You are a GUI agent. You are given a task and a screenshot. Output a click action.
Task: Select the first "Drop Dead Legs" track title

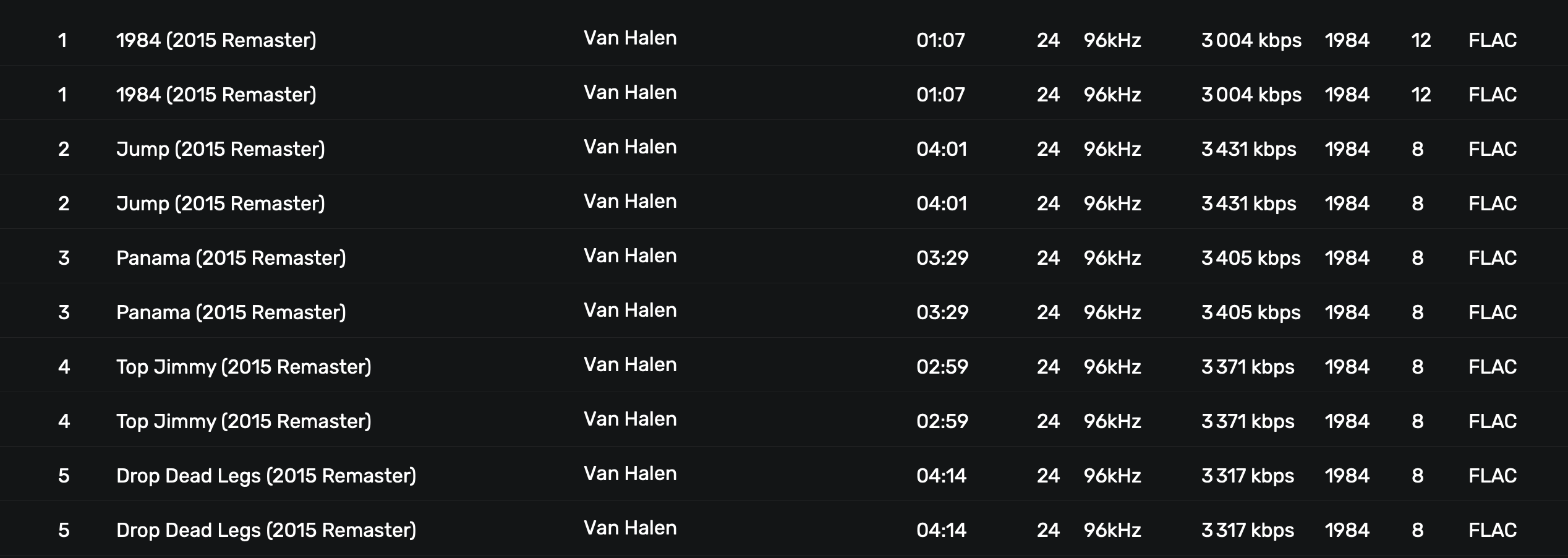coord(266,476)
